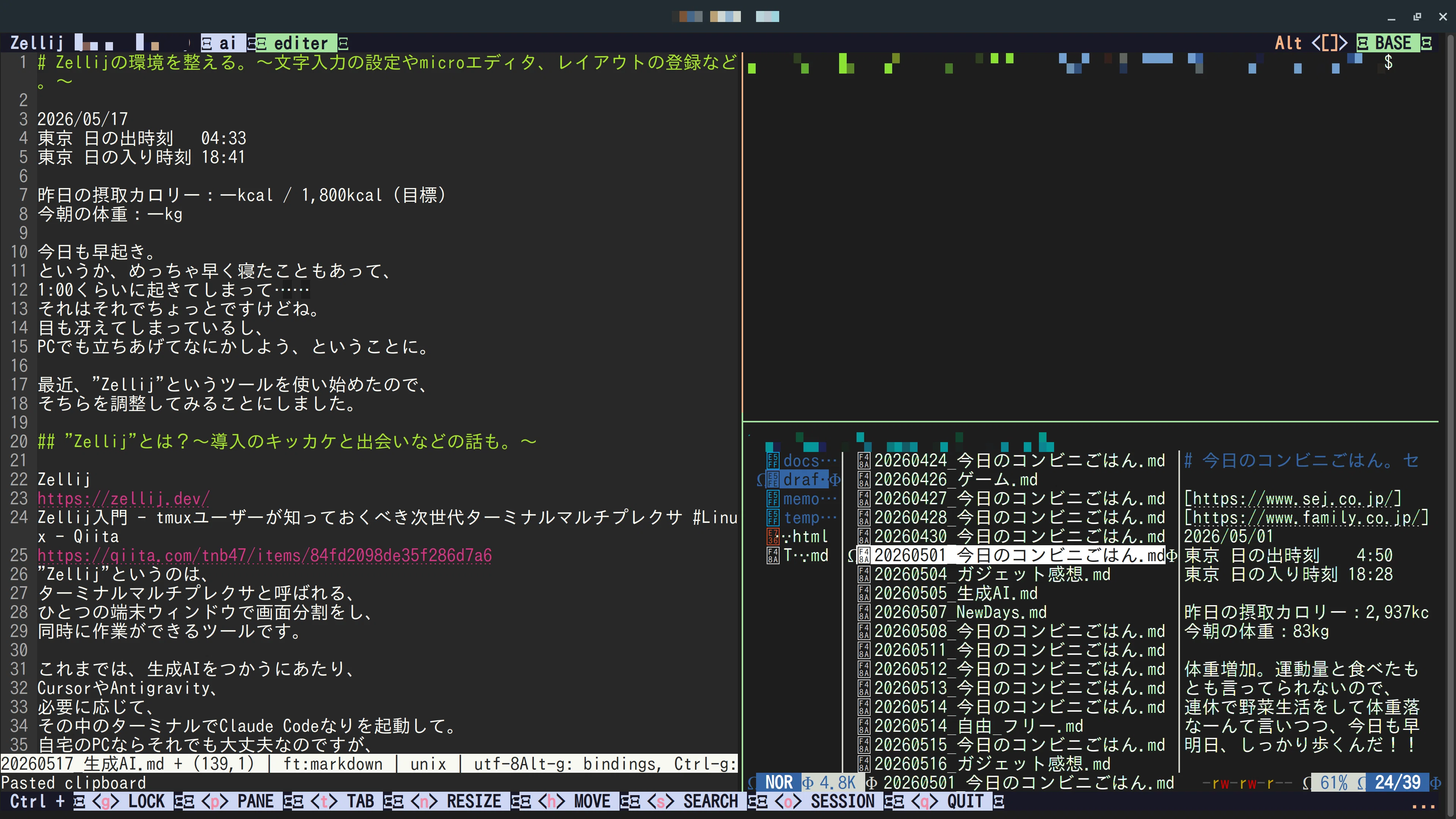Click the folder icon next to temp

point(773,517)
